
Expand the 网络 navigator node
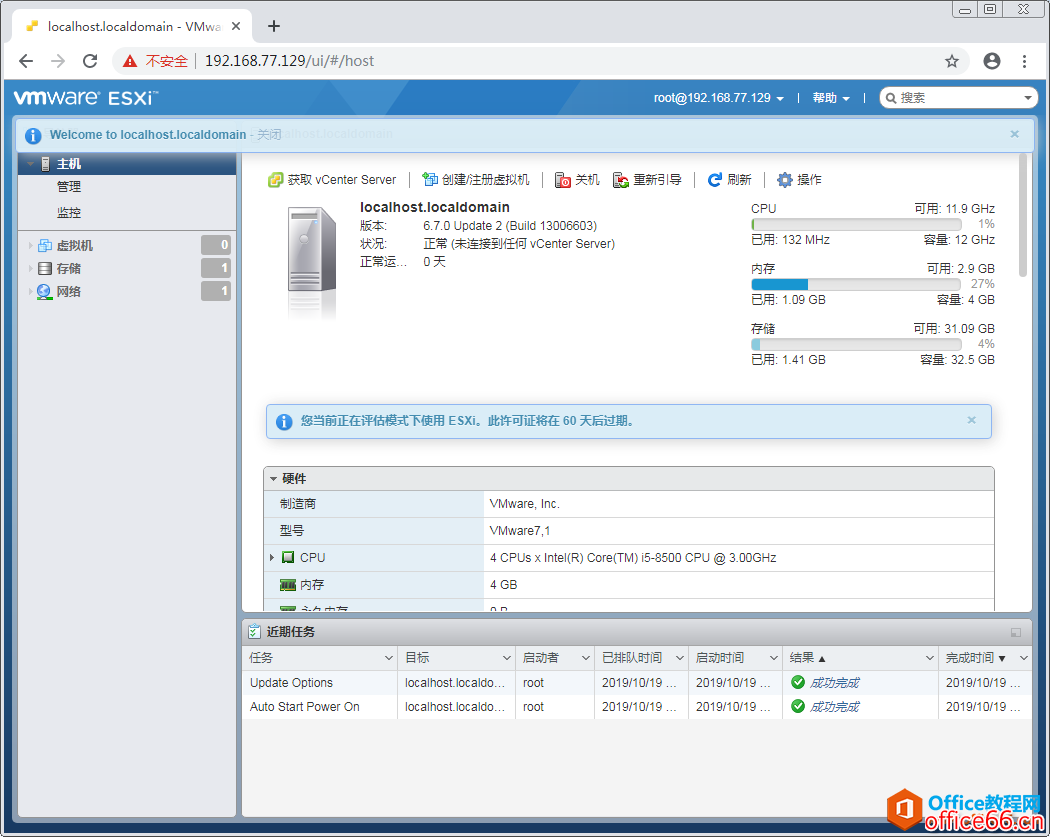pos(30,291)
